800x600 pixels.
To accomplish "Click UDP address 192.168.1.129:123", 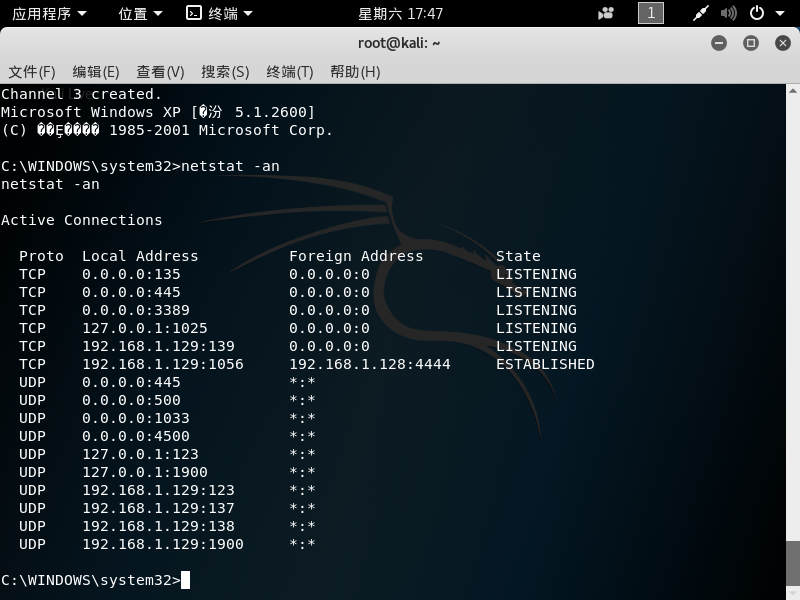I will (158, 490).
